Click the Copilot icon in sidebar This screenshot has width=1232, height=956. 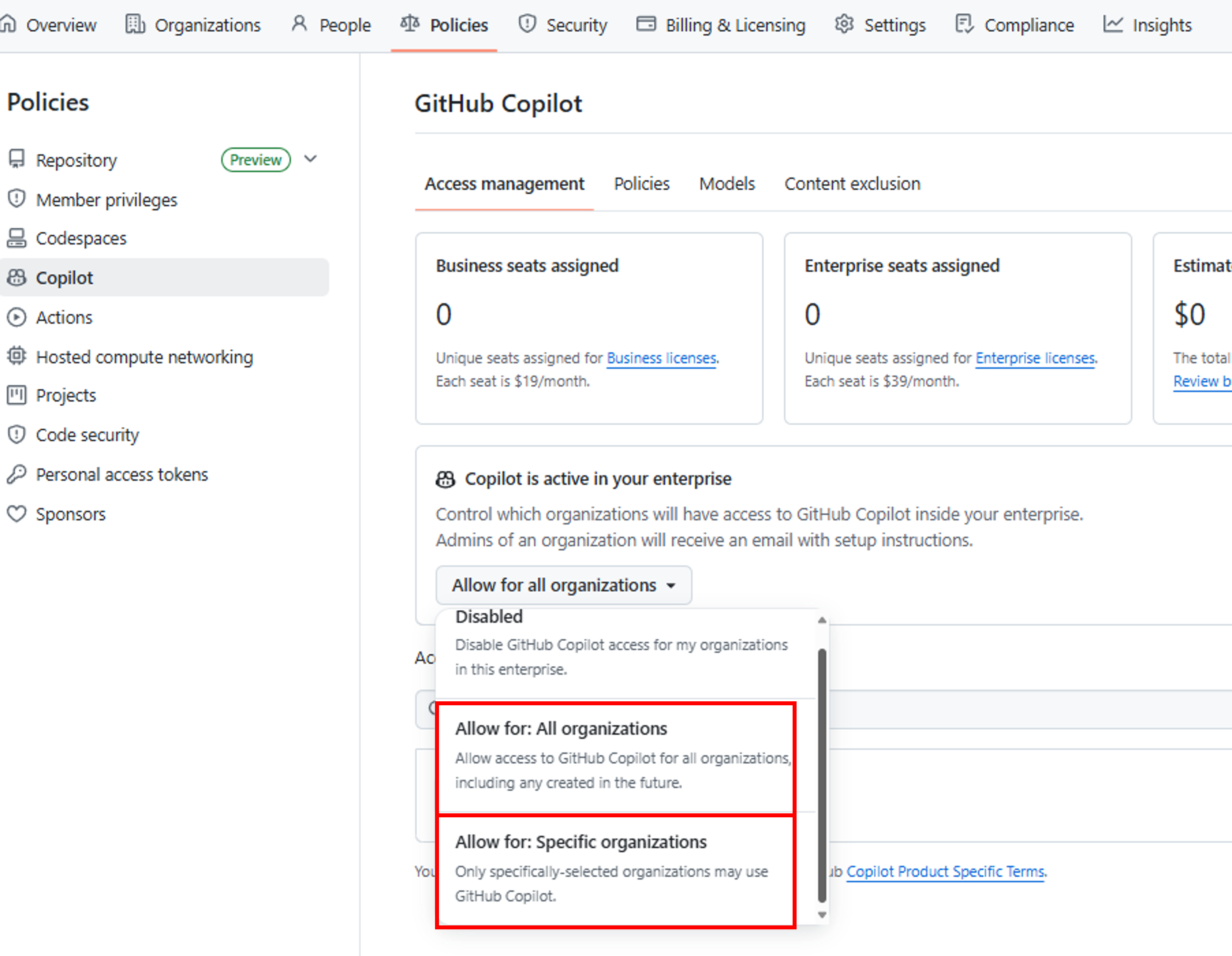[x=16, y=277]
